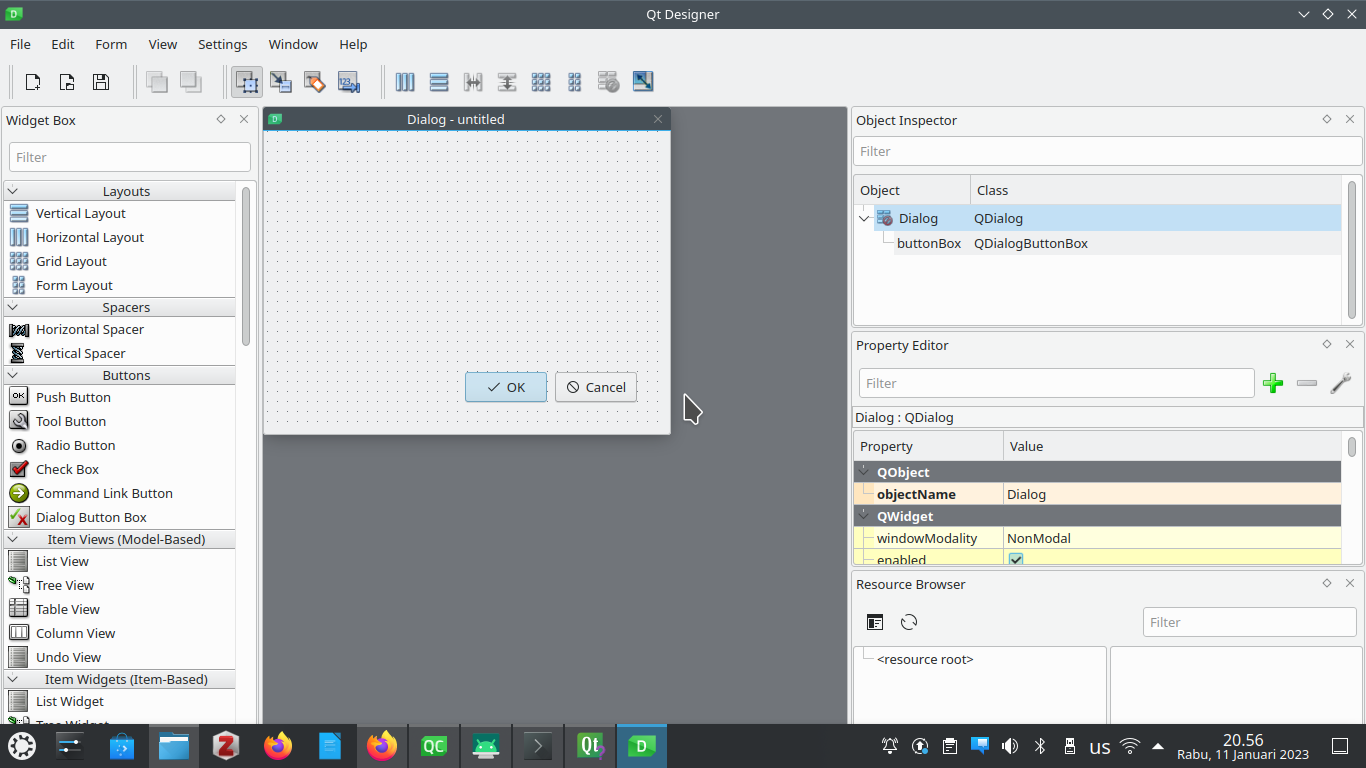
Task: Open the Settings menu
Action: [x=223, y=44]
